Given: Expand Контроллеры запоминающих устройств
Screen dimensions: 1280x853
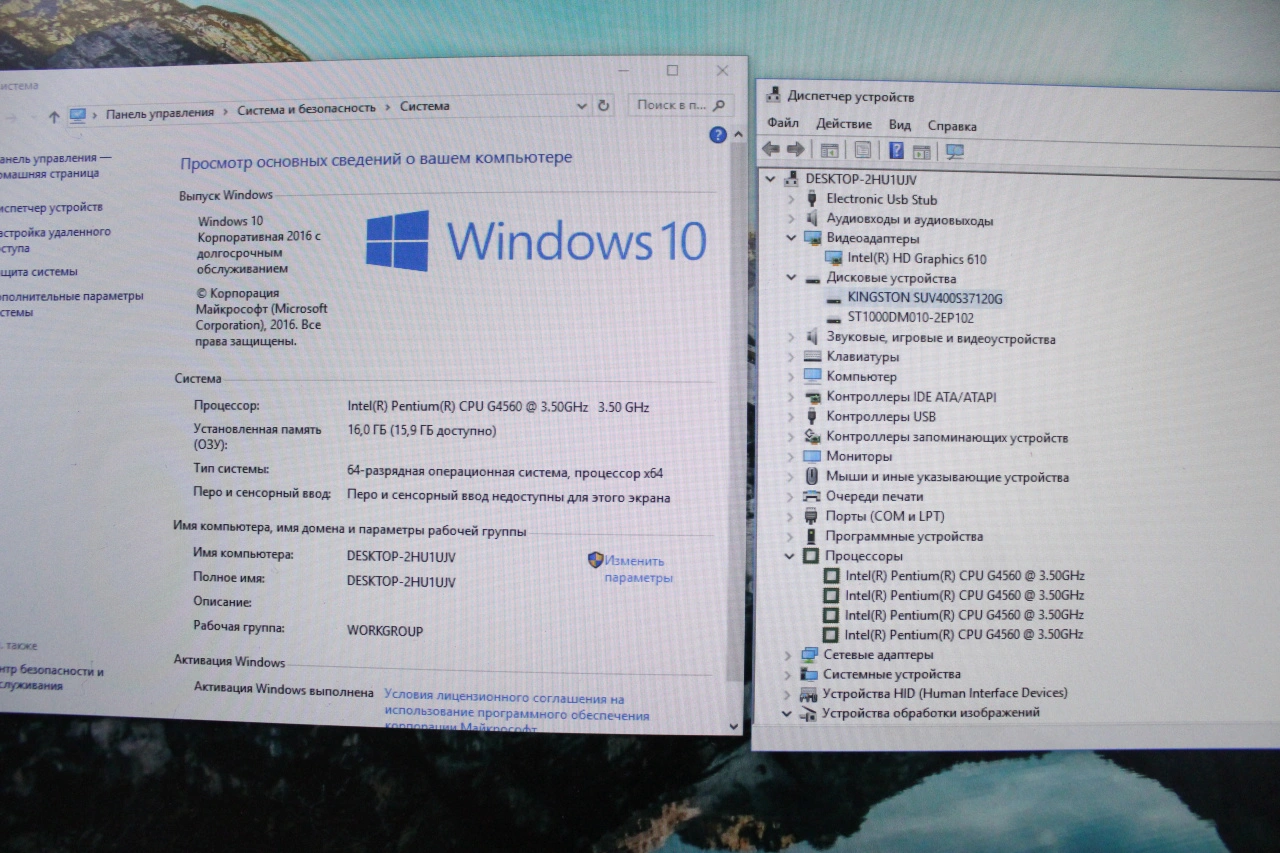Looking at the screenshot, I should (x=791, y=437).
